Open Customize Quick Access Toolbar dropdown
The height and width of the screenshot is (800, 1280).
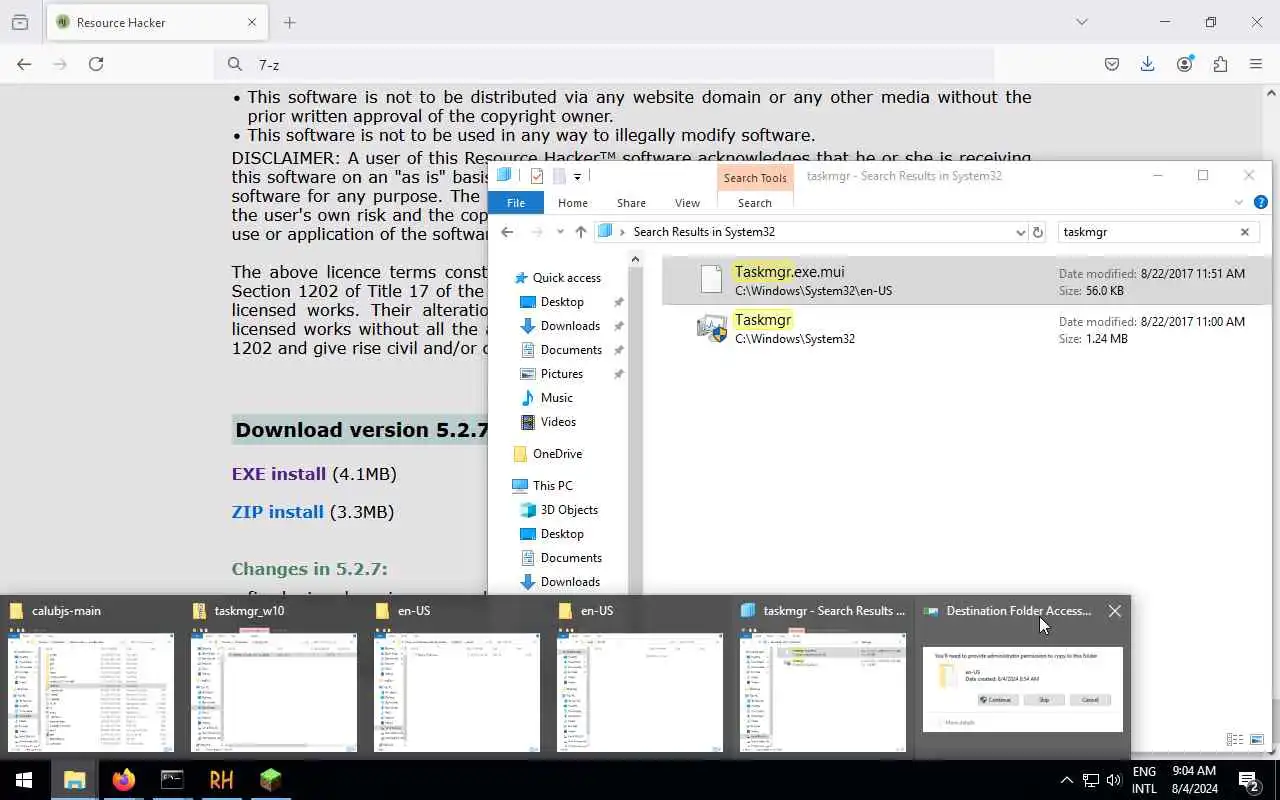[x=578, y=177]
